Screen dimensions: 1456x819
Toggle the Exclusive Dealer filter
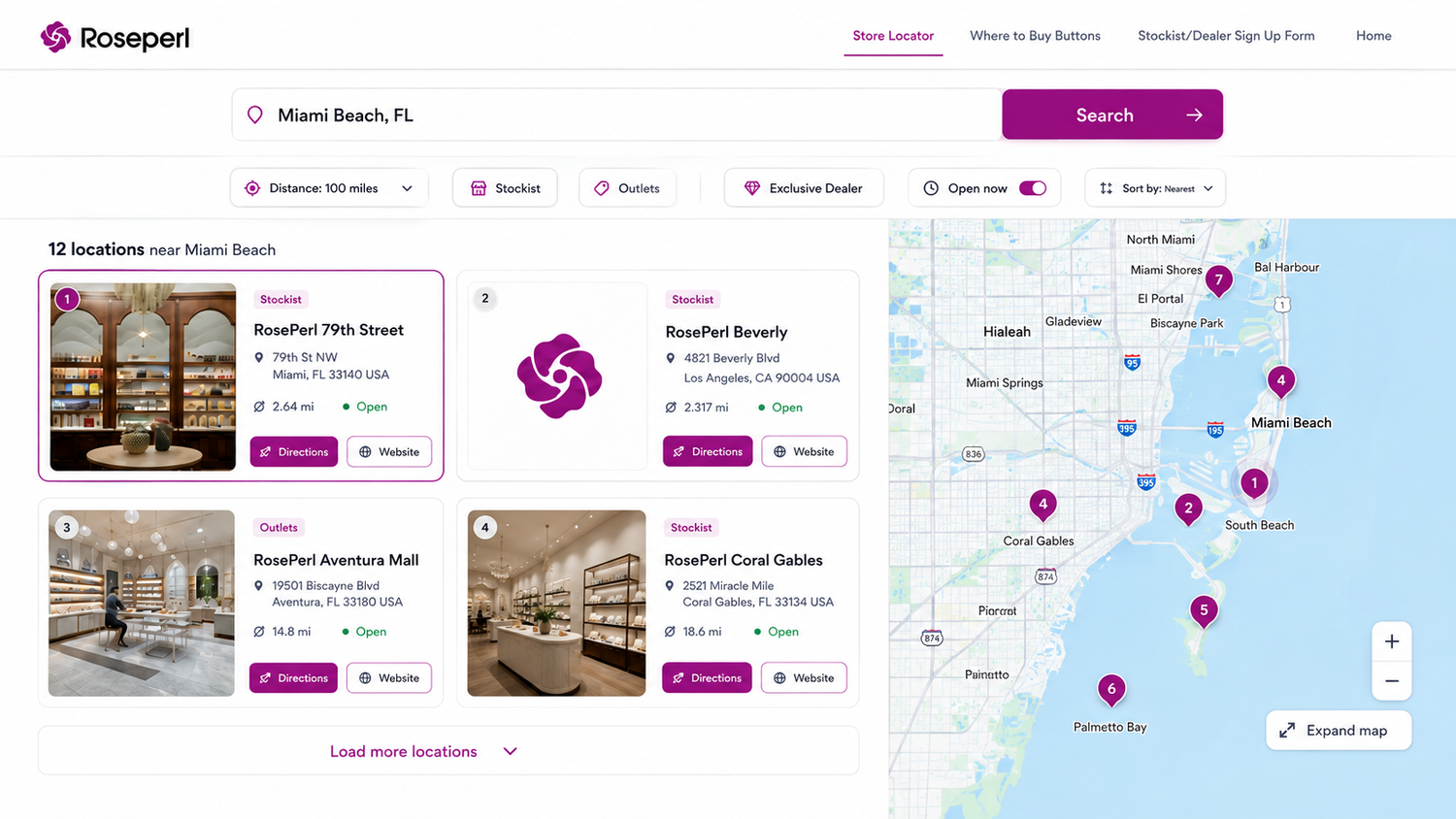click(x=804, y=188)
